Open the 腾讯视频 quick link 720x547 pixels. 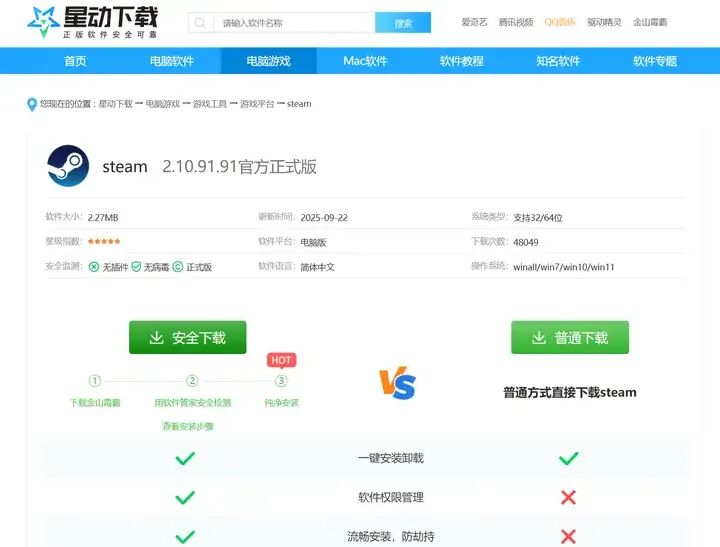tap(516, 22)
